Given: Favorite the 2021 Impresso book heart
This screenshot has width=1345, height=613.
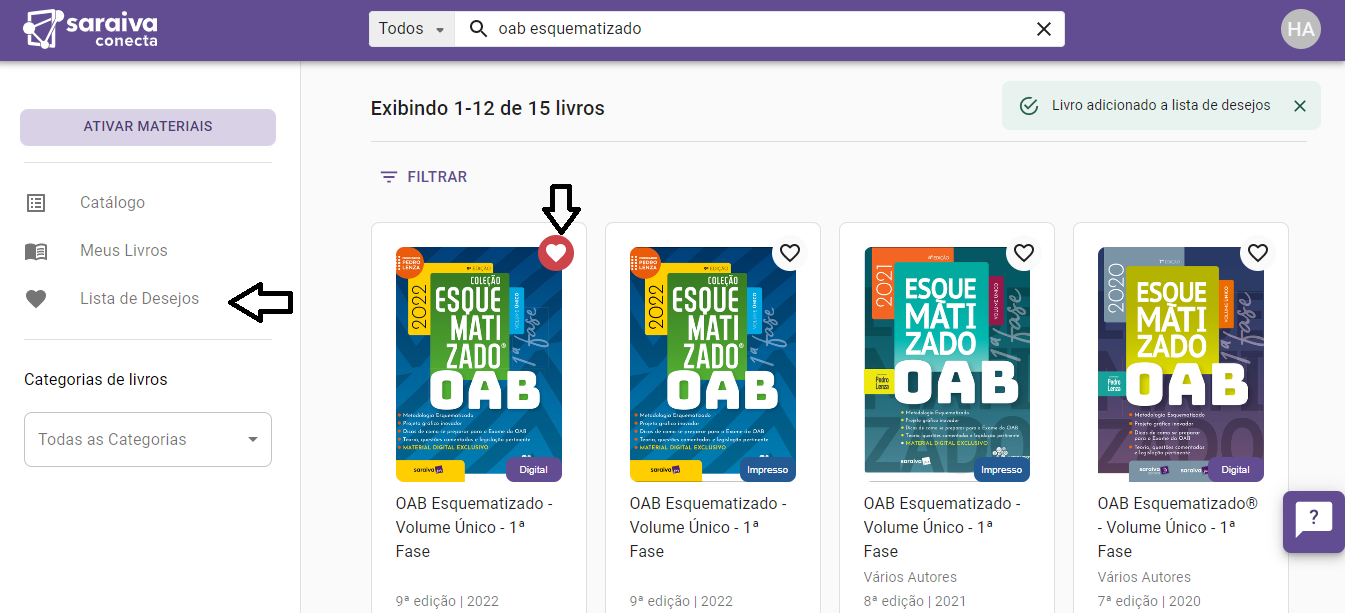Looking at the screenshot, I should pos(1024,253).
